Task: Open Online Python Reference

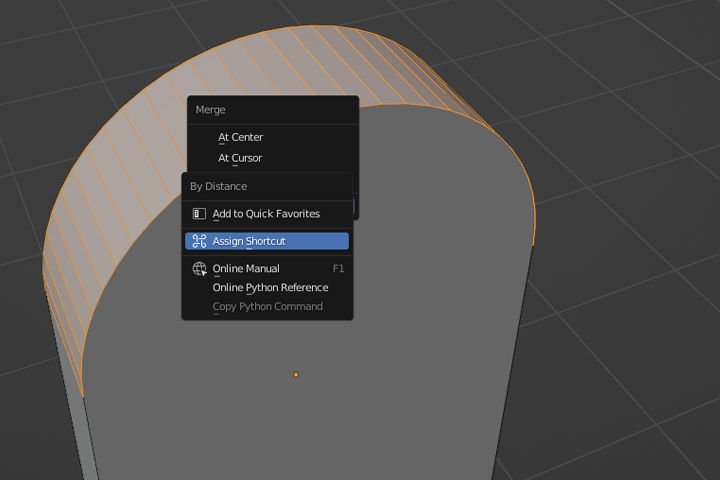Action: (x=267, y=288)
